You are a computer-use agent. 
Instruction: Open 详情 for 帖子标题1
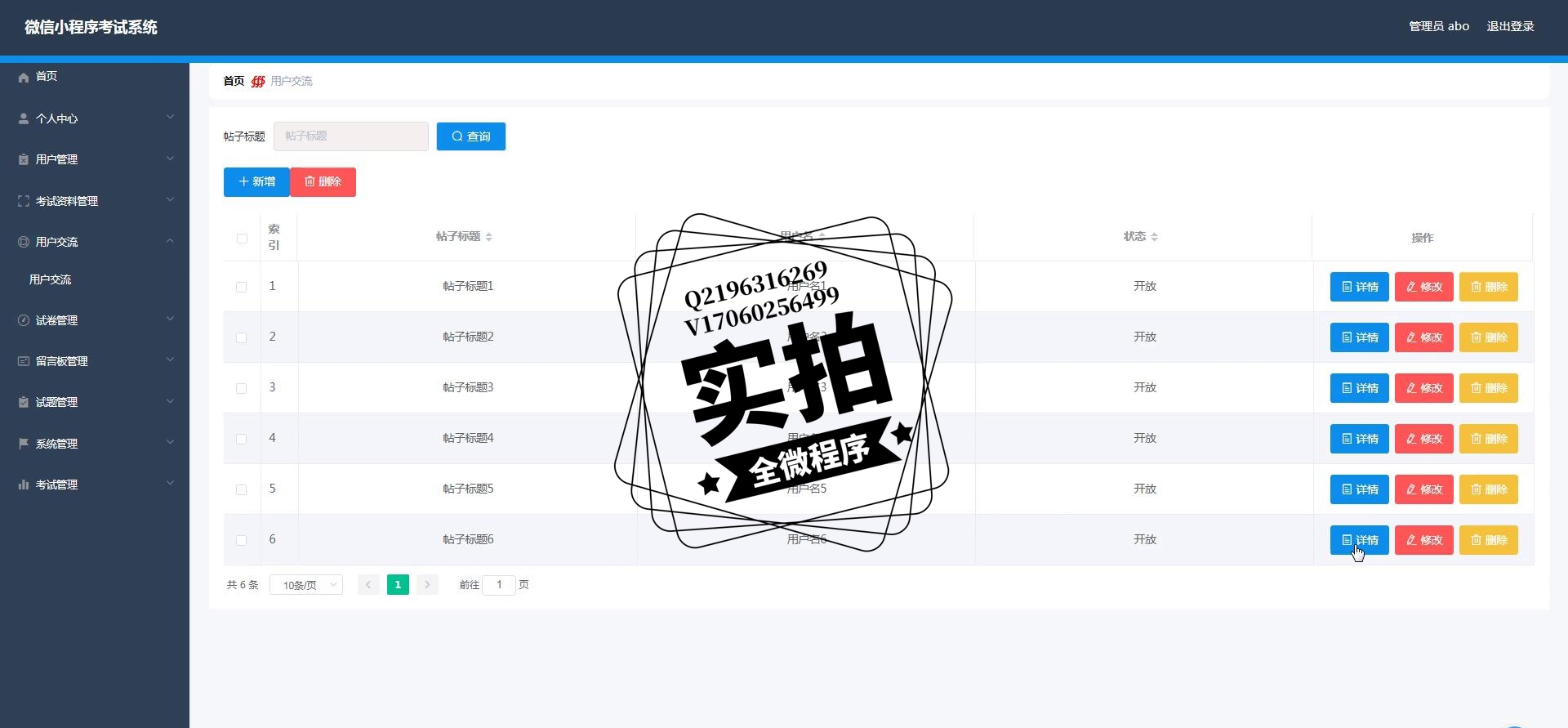click(1359, 287)
